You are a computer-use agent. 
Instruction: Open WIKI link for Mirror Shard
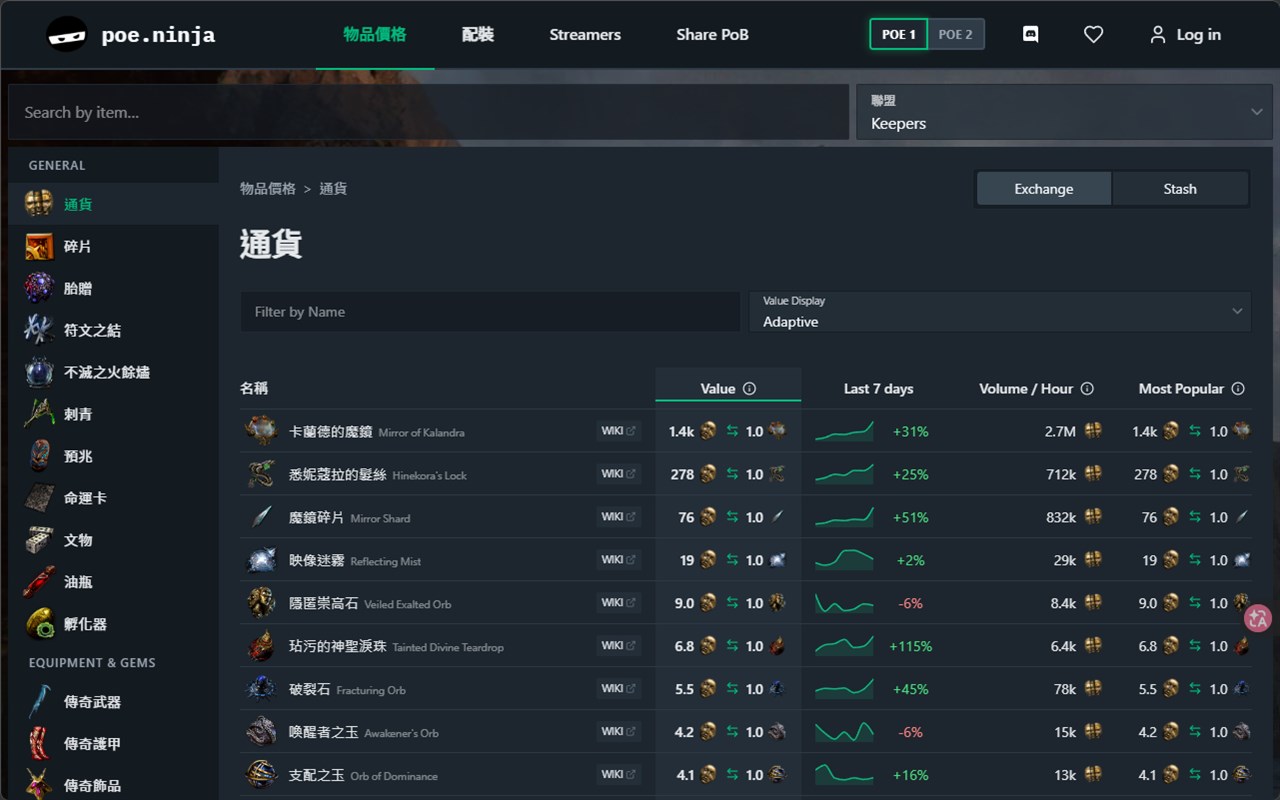coord(617,517)
